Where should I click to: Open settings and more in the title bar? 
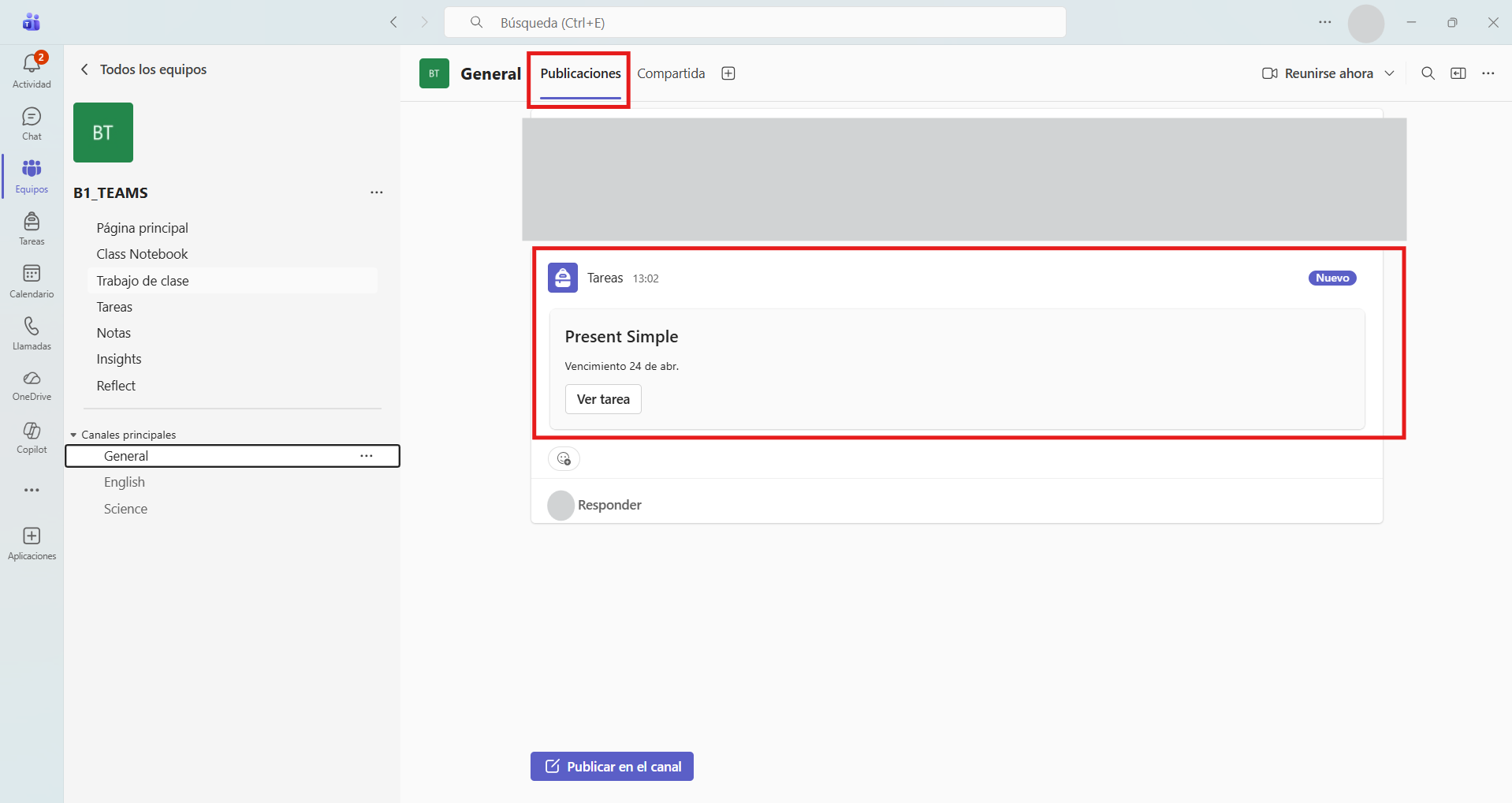[x=1325, y=22]
